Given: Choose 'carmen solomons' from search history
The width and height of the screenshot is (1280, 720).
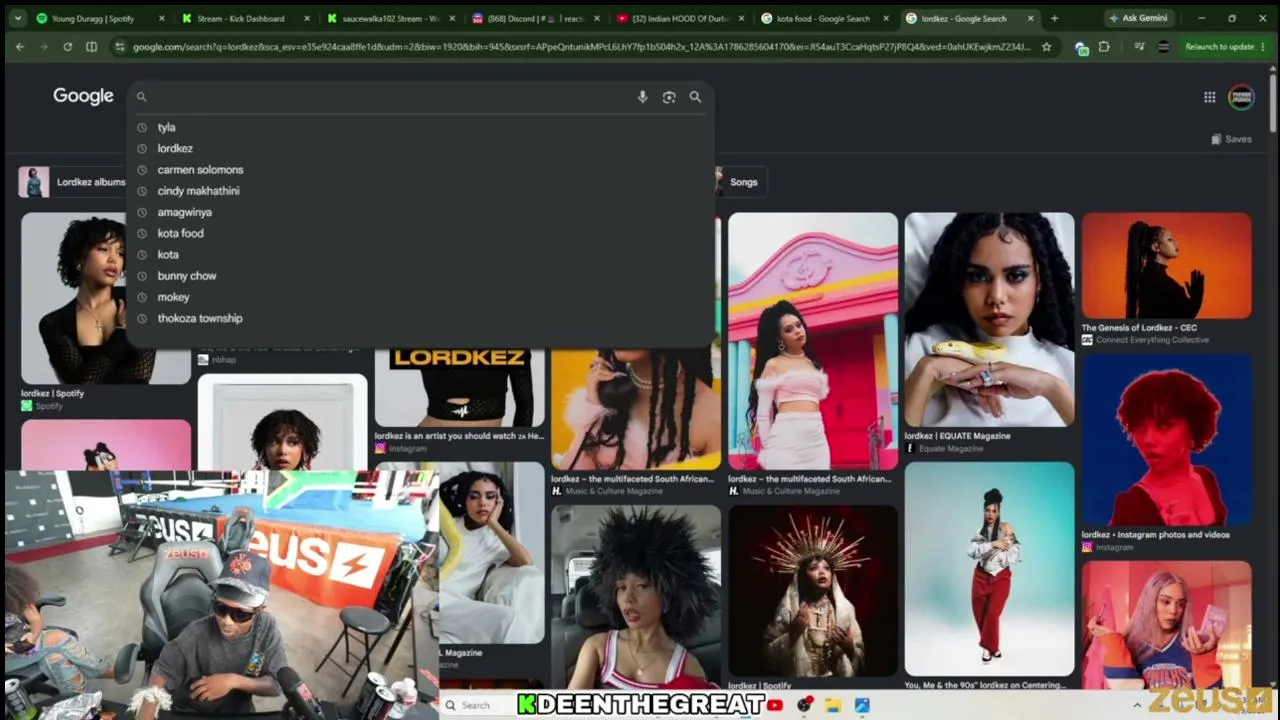Looking at the screenshot, I should click(x=420, y=170).
